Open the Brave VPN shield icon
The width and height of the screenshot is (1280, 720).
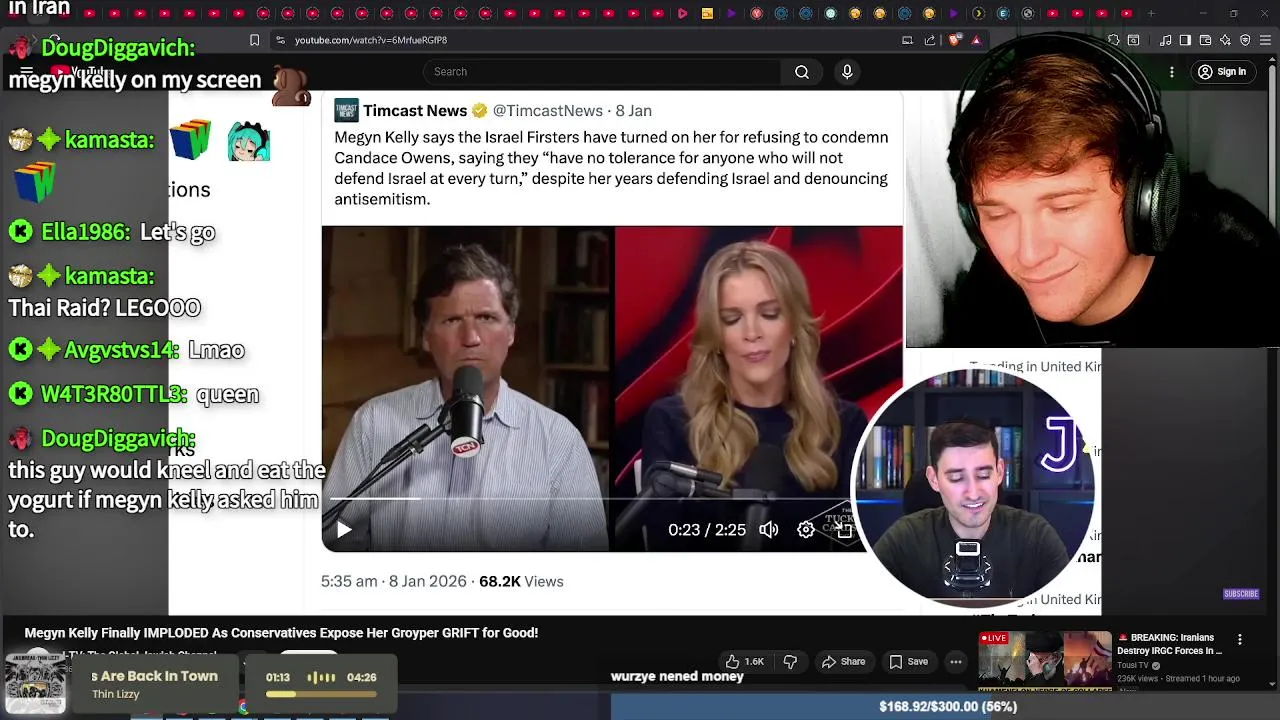[1245, 40]
